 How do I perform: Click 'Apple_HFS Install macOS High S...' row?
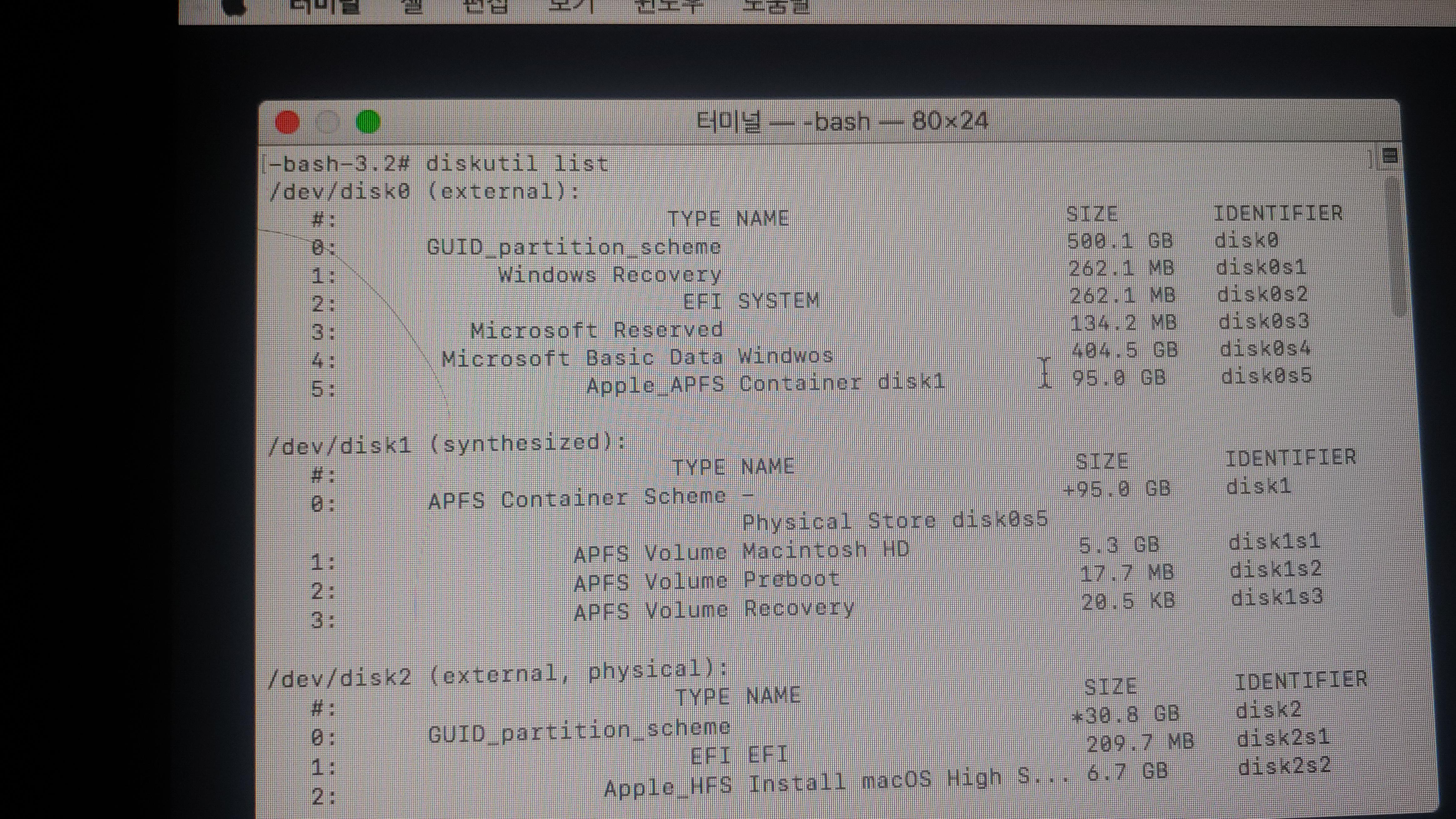(837, 783)
